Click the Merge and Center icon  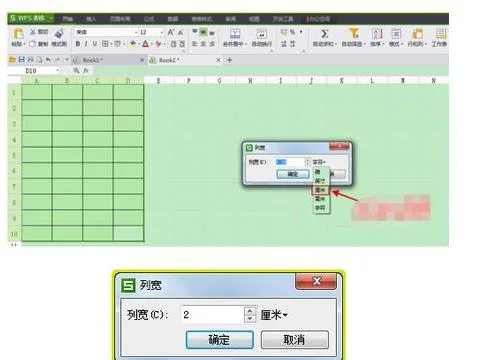tap(235, 33)
